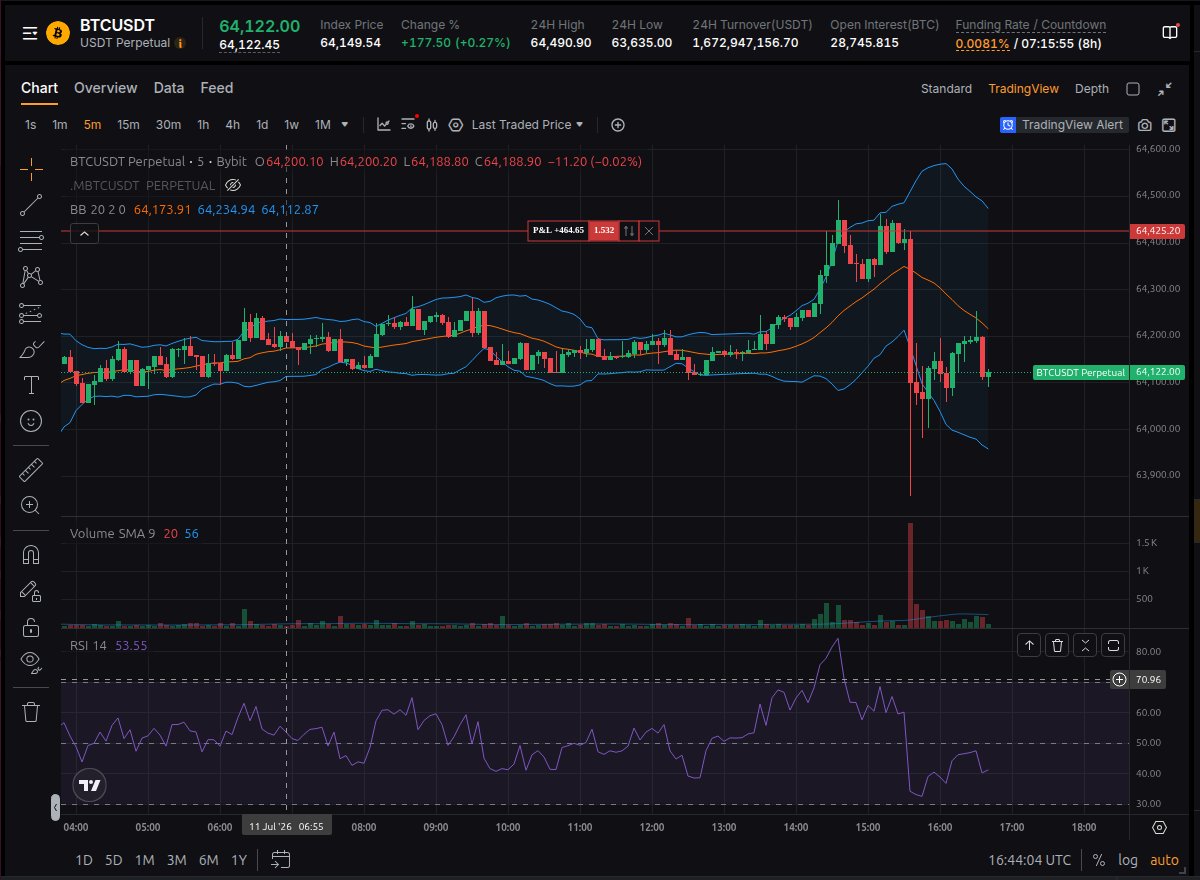Select the Chart tab
This screenshot has width=1200, height=880.
pos(40,88)
